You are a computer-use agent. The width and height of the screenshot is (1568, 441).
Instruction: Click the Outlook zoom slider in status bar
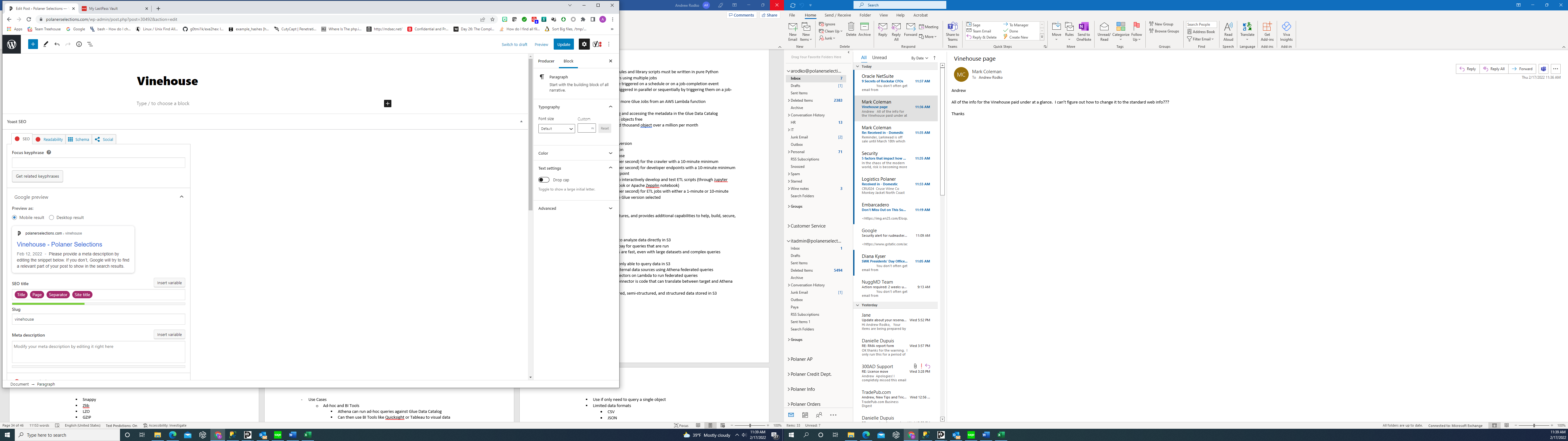[1533, 426]
